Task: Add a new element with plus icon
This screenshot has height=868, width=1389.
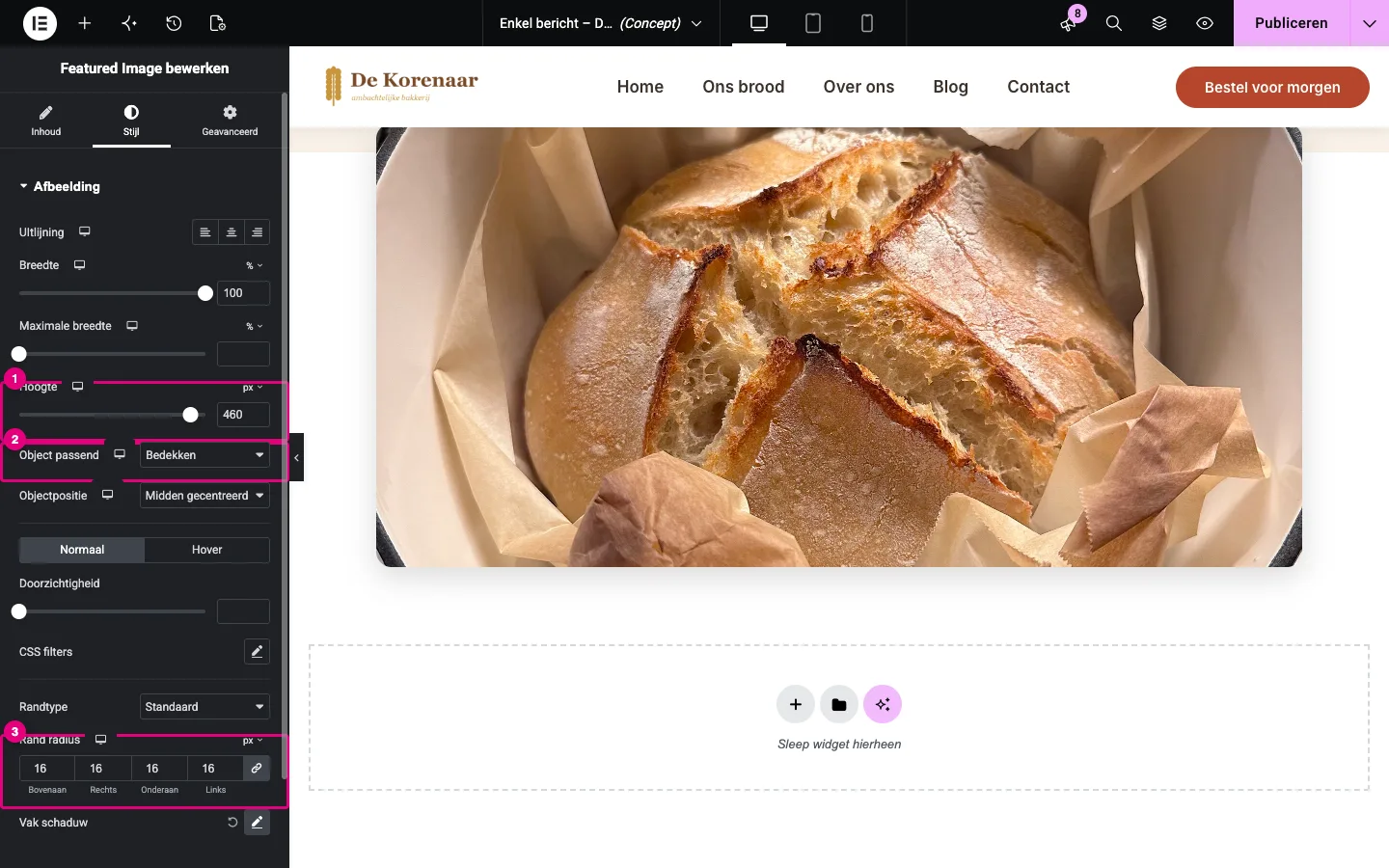Action: [x=85, y=23]
